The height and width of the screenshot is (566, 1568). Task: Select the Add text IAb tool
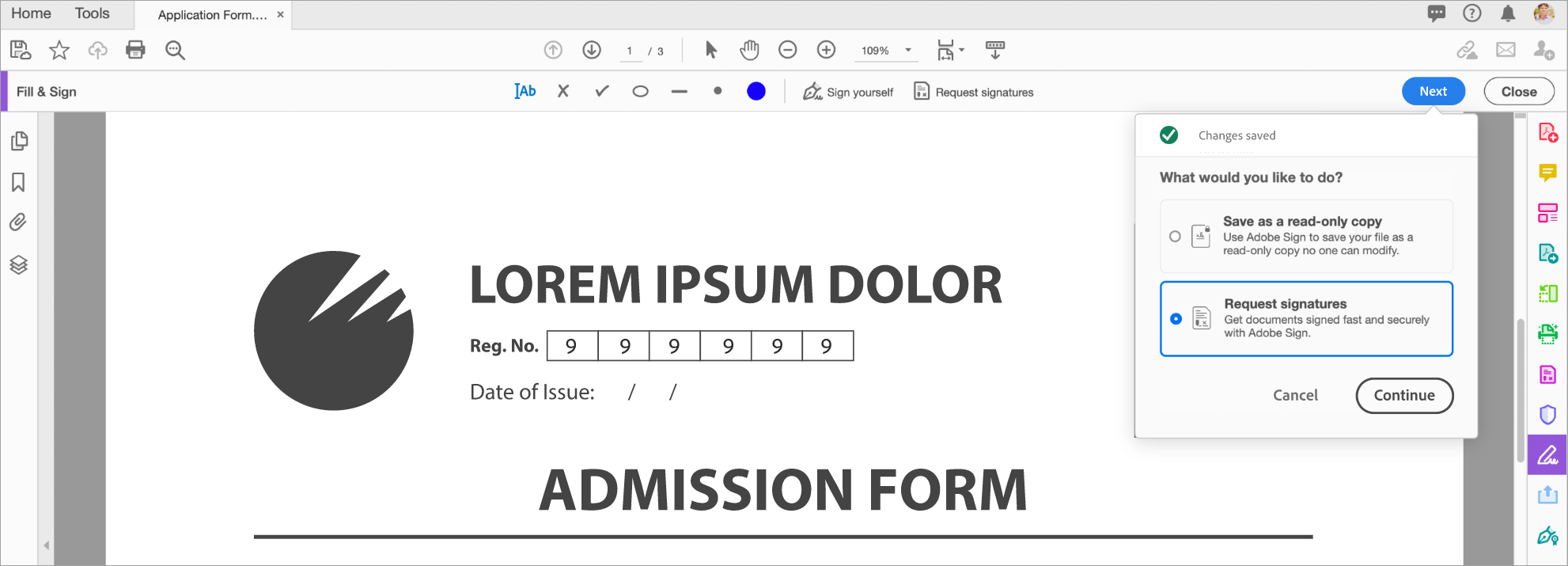525,91
